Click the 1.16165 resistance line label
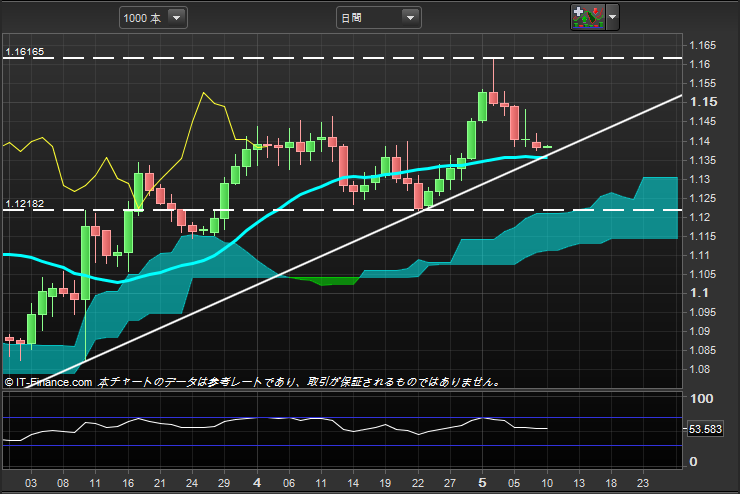Image resolution: width=740 pixels, height=494 pixels. [x=25, y=51]
